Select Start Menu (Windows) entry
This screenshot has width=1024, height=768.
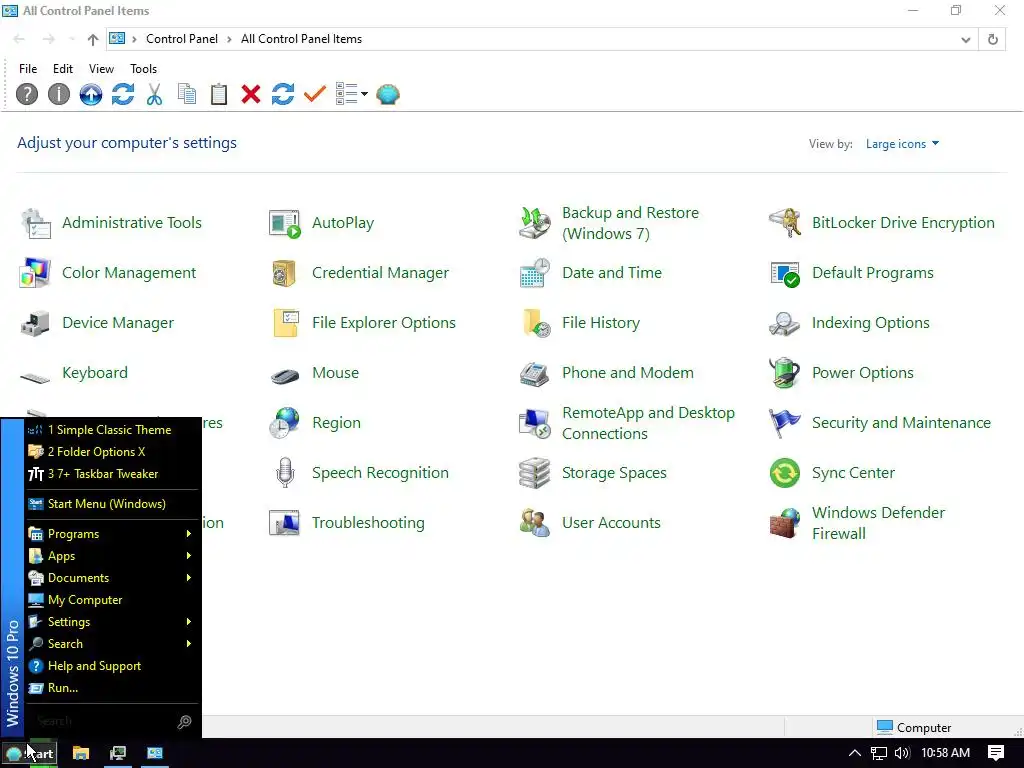tap(112, 504)
